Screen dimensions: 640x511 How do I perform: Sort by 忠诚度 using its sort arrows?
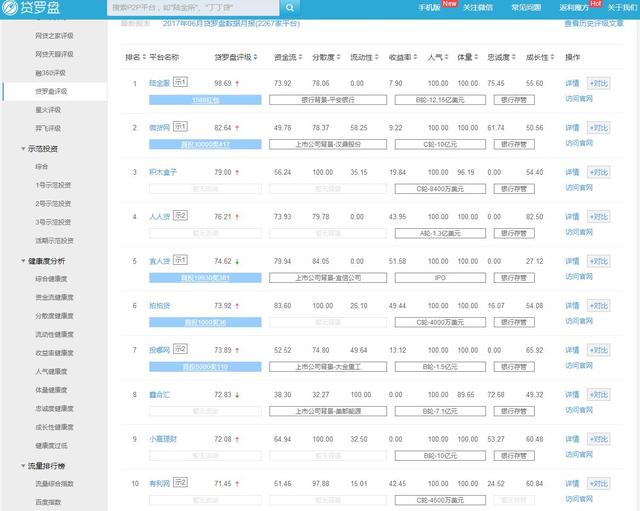514,58
